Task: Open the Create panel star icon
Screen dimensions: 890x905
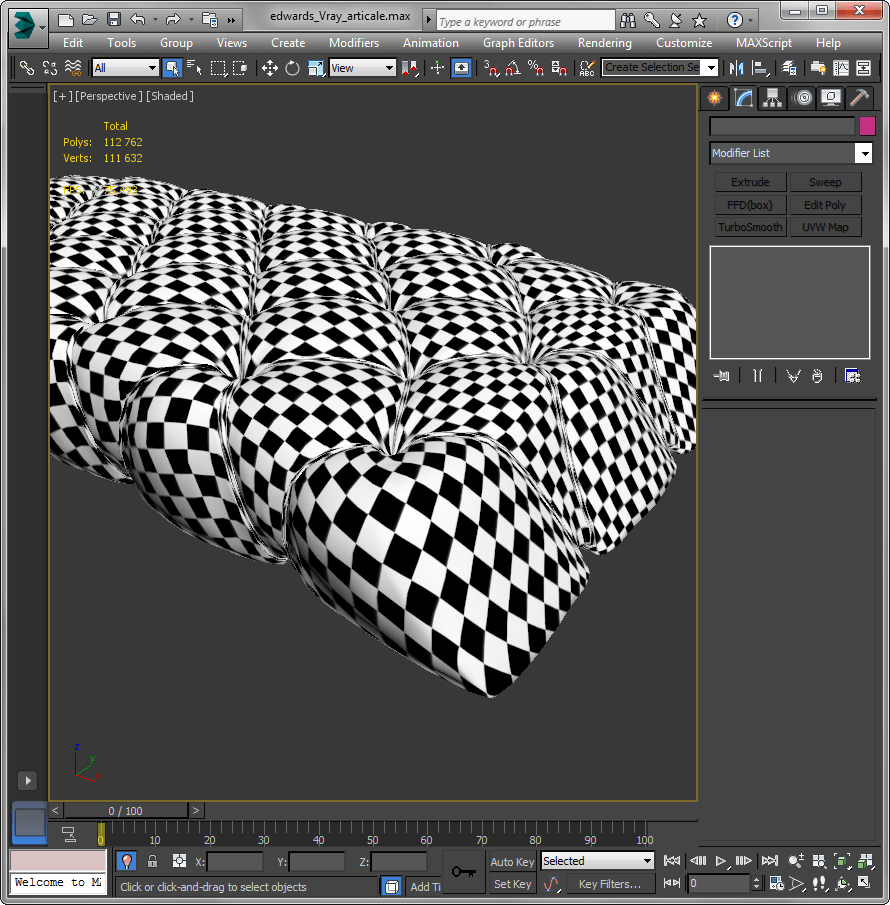Action: pyautogui.click(x=714, y=98)
